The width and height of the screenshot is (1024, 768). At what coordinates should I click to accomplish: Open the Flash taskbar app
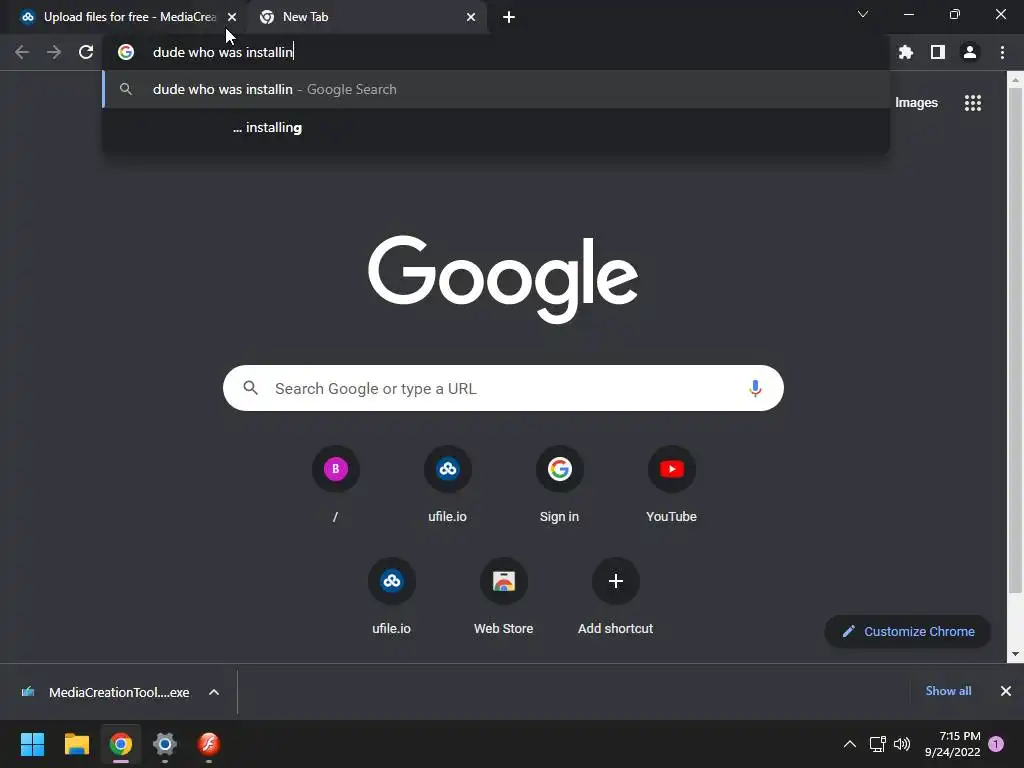[208, 744]
